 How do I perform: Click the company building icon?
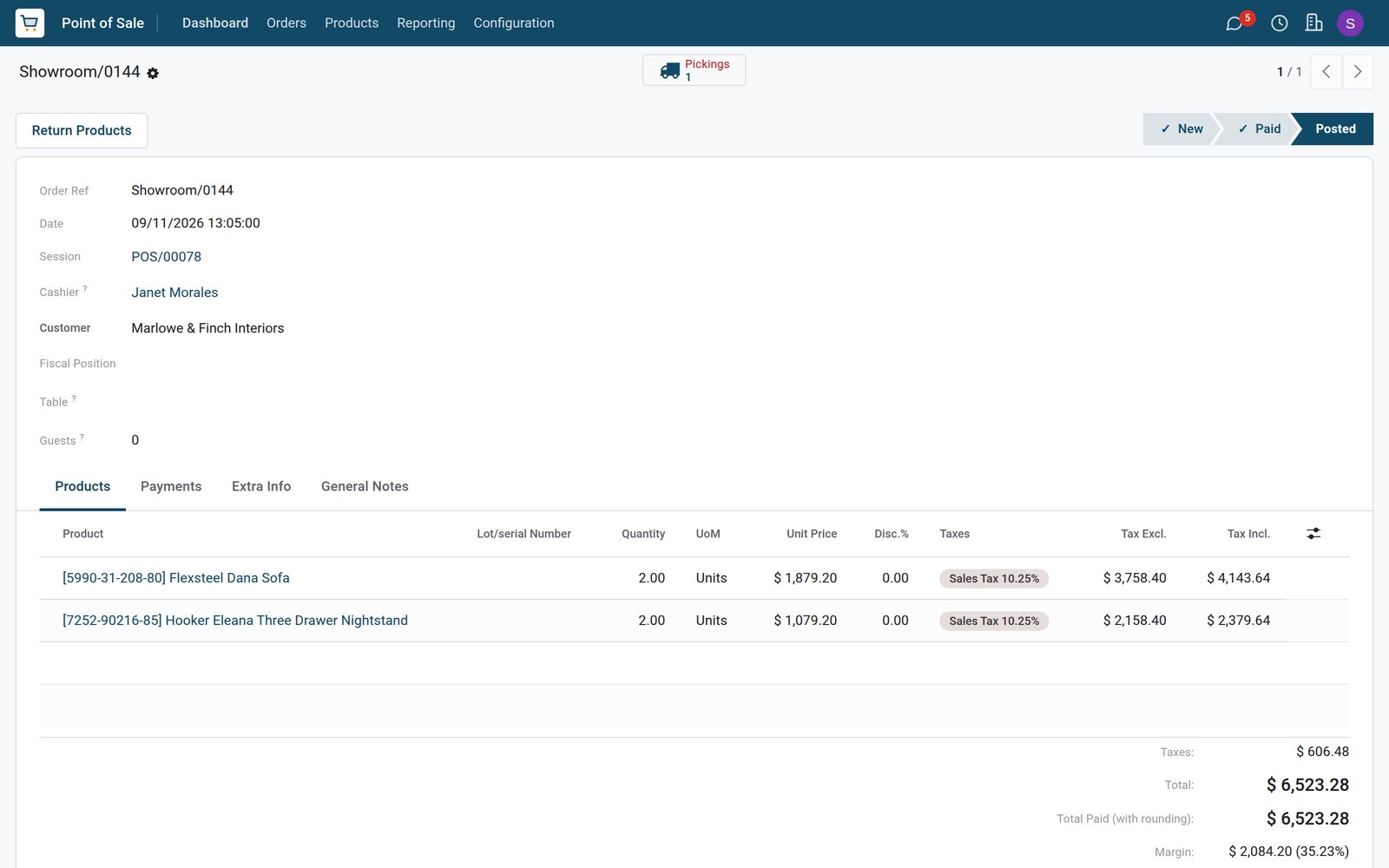point(1314,23)
